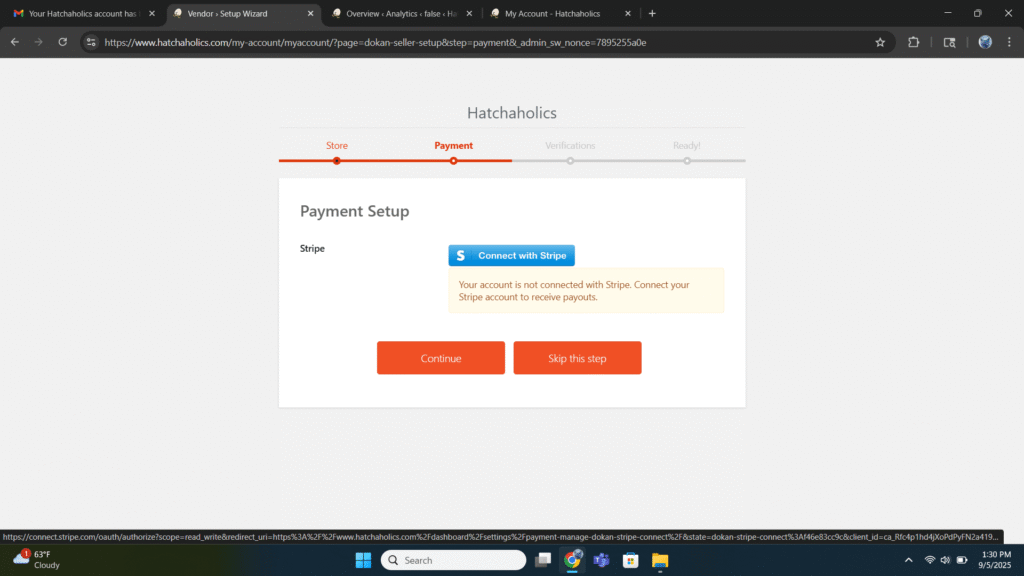Viewport: 1024px width, 576px height.
Task: Open Task View from taskbar
Action: click(543, 560)
